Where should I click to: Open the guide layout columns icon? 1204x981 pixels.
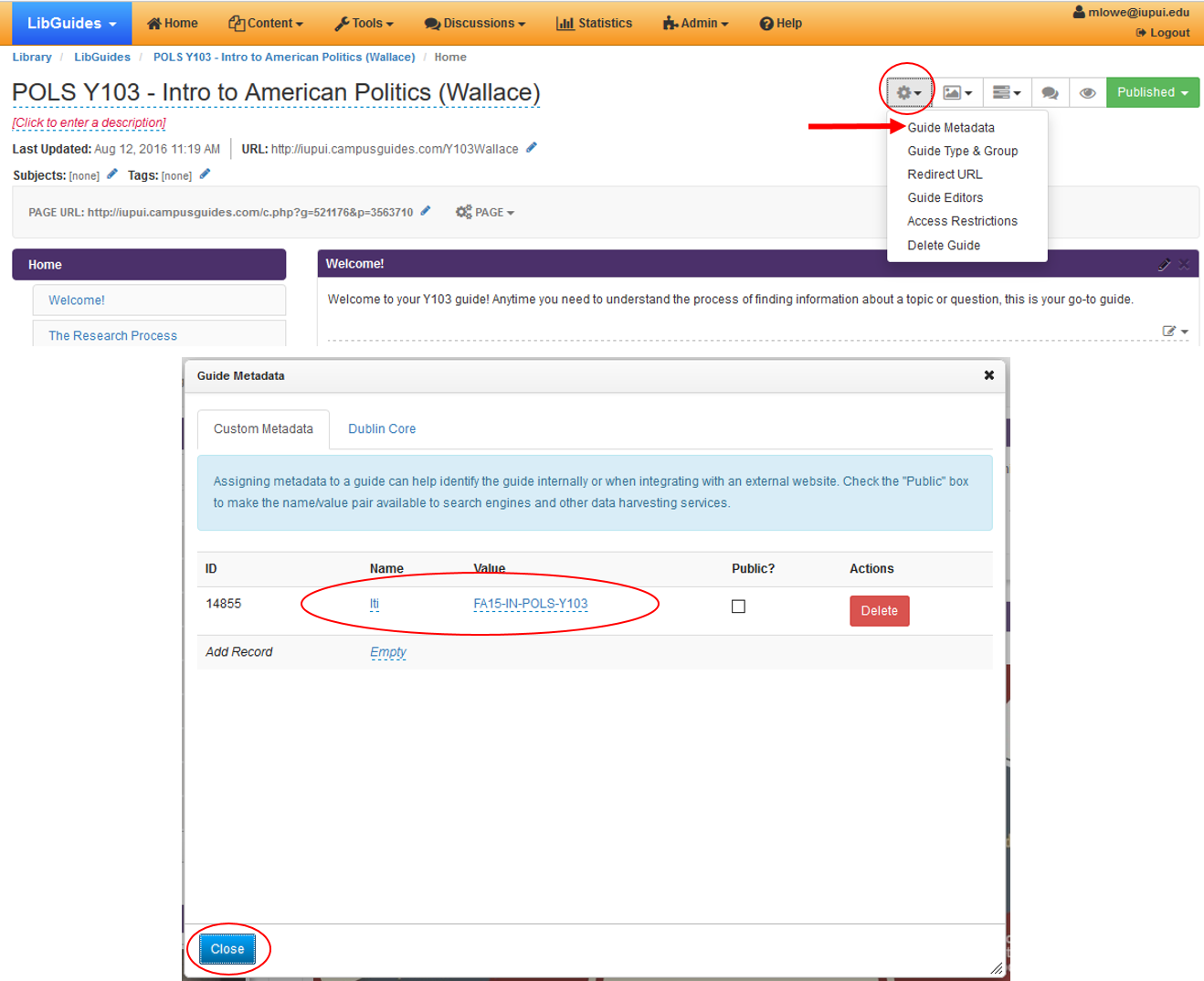click(1006, 91)
